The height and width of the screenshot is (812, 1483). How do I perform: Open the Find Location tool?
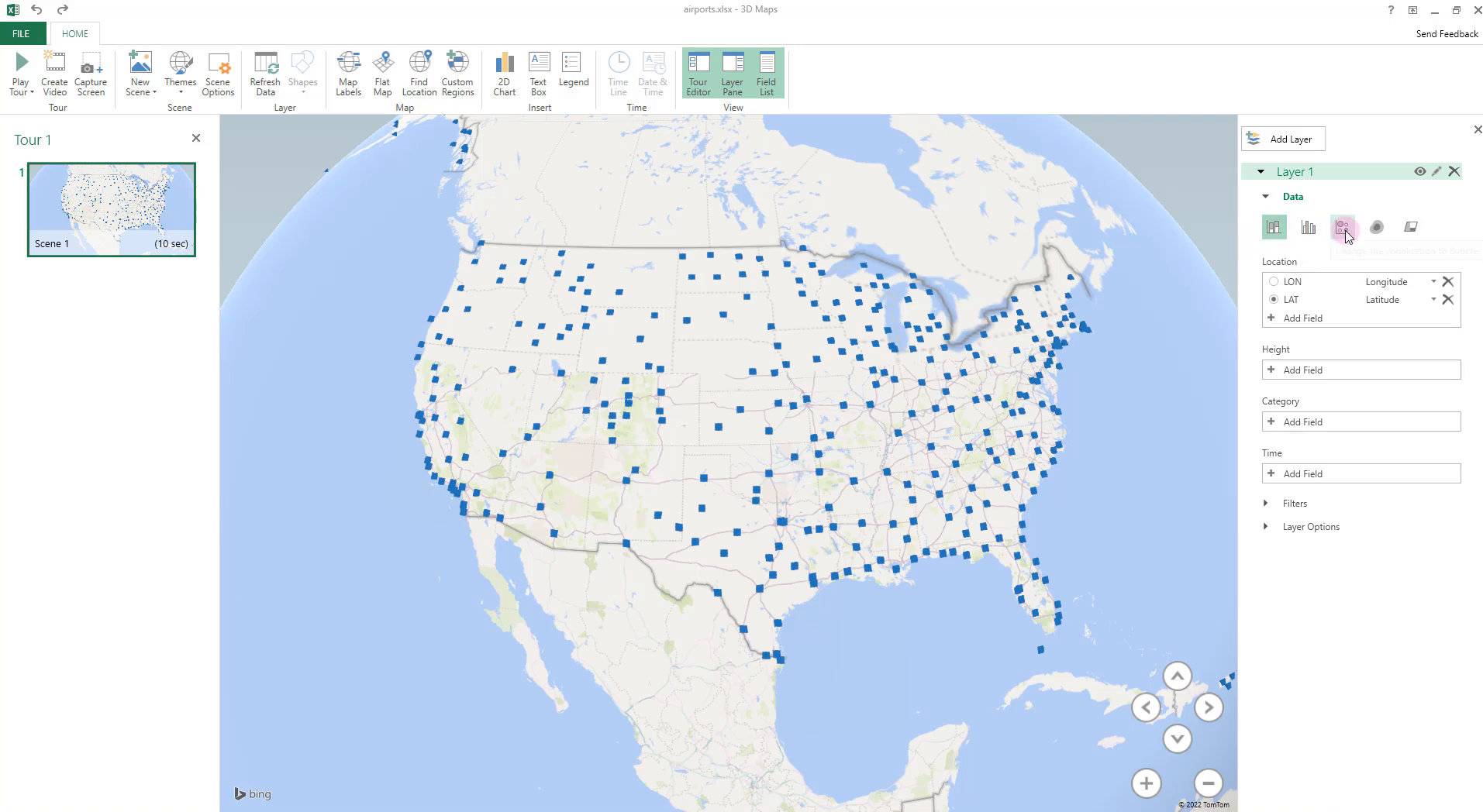(419, 74)
